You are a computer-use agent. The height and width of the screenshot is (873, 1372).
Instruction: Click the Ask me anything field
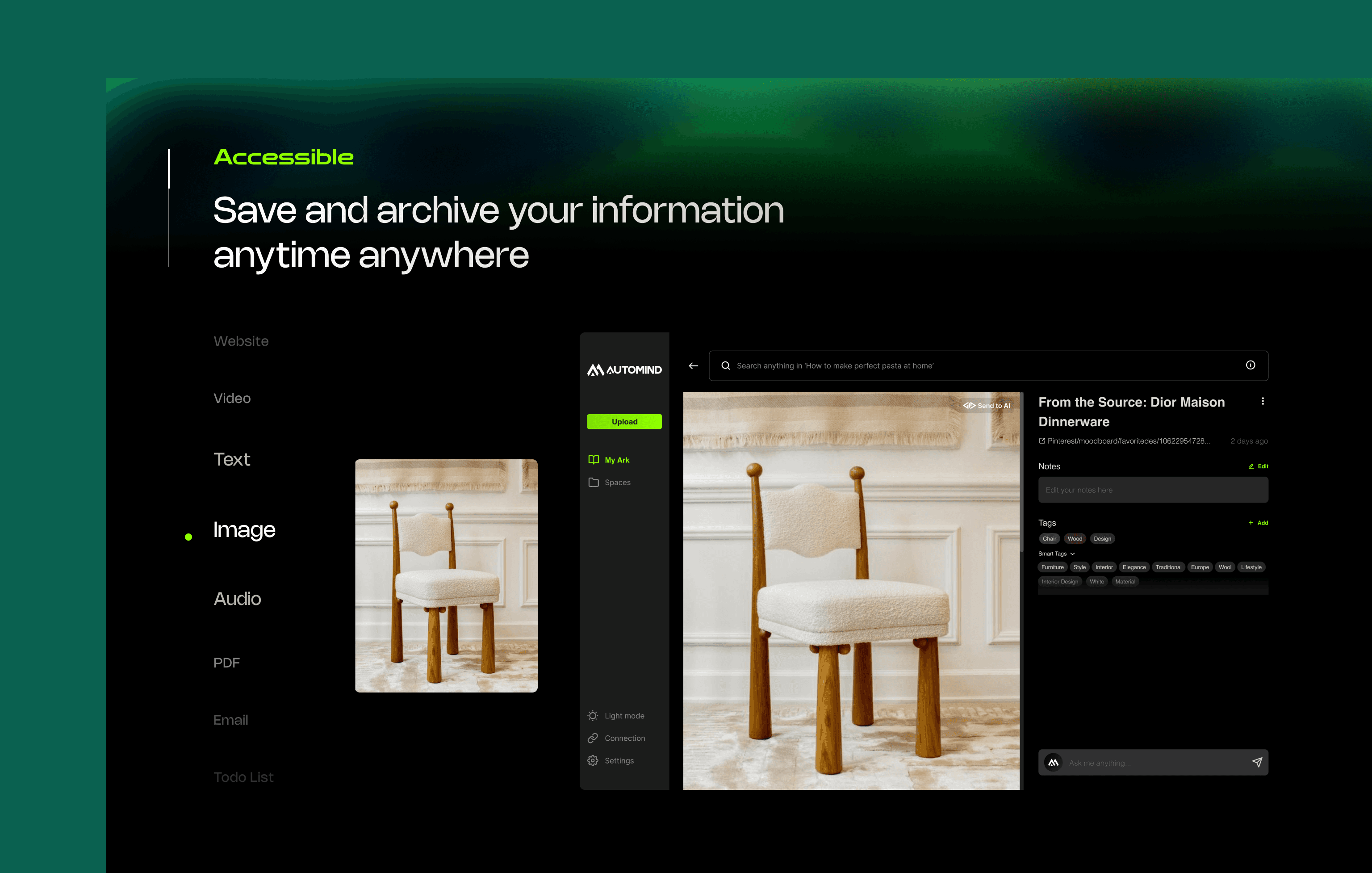pyautogui.click(x=1151, y=763)
